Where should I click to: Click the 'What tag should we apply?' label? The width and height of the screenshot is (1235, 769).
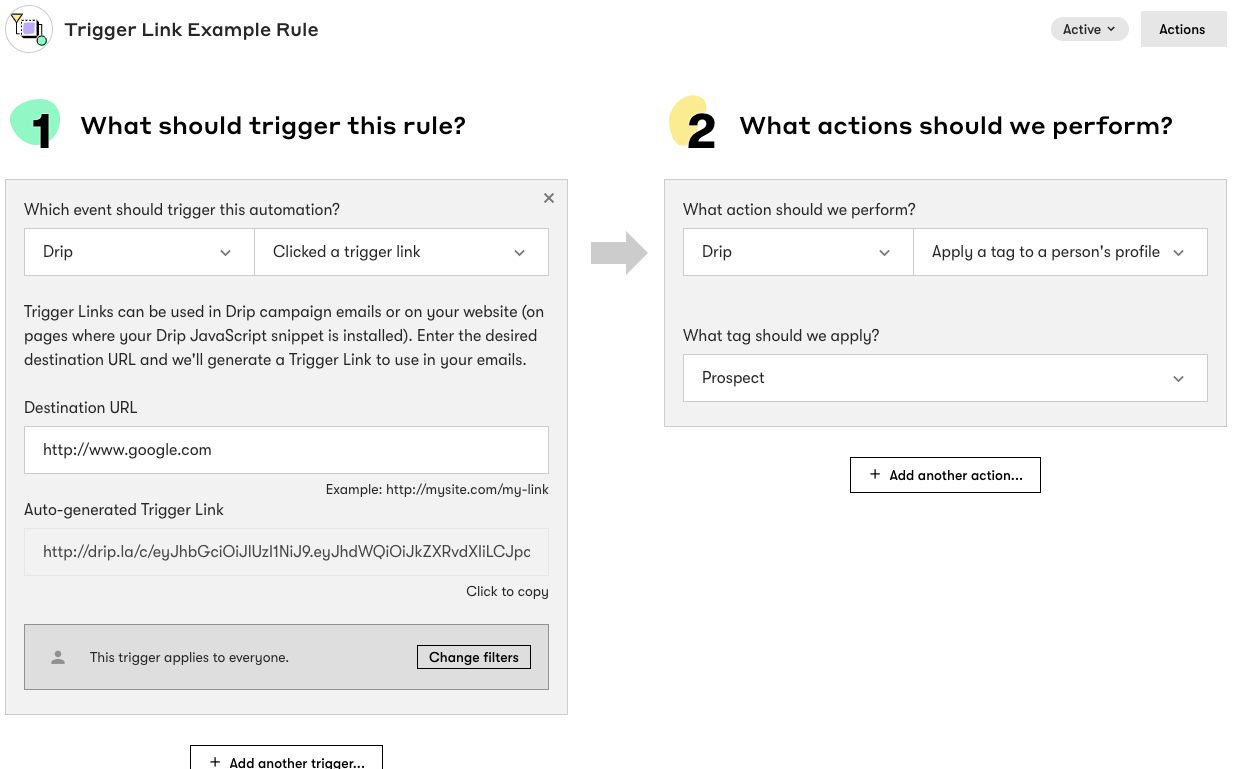click(x=781, y=336)
